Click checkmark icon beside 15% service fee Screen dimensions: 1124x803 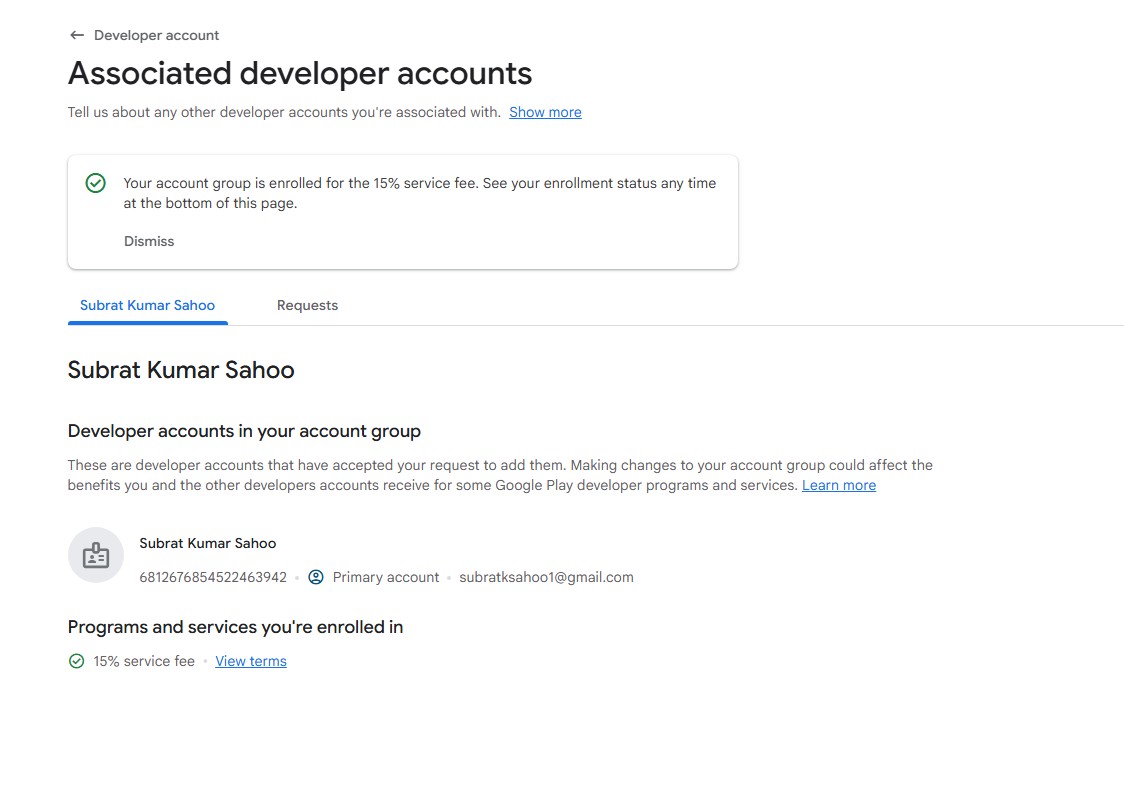pos(76,661)
